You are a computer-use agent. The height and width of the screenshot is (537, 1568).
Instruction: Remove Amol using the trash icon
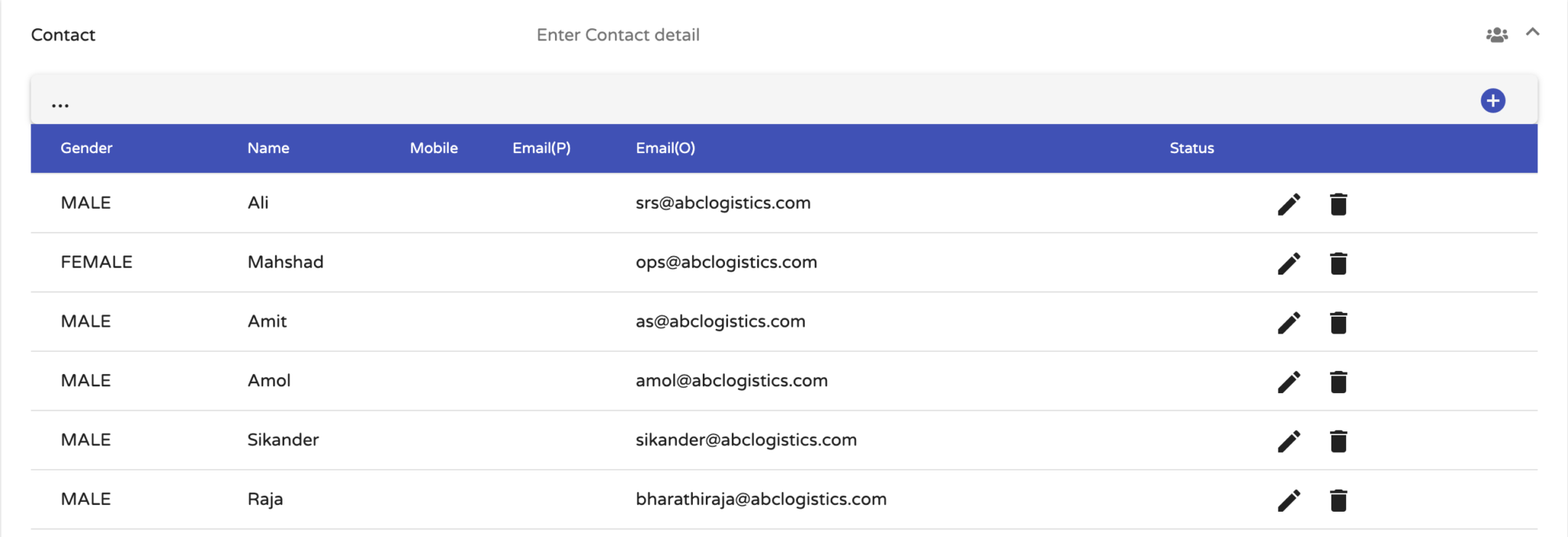click(1338, 382)
